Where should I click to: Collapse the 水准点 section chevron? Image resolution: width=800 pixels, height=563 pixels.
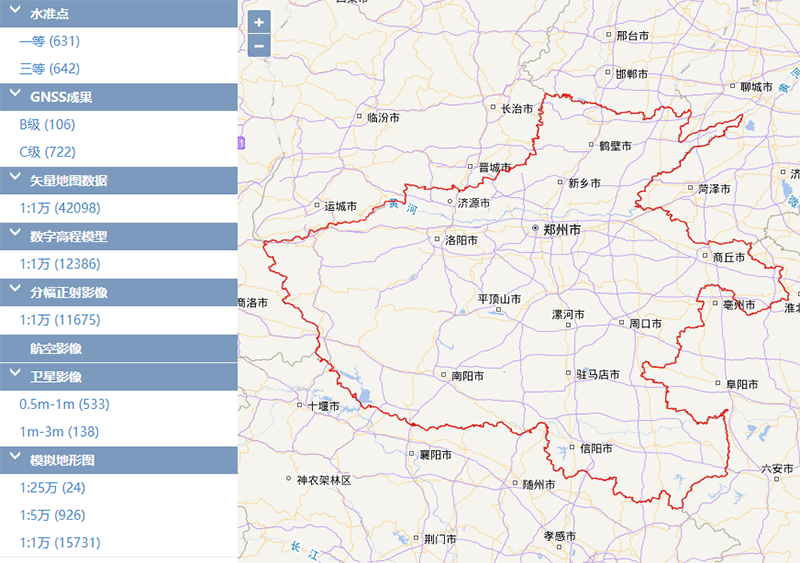click(15, 13)
